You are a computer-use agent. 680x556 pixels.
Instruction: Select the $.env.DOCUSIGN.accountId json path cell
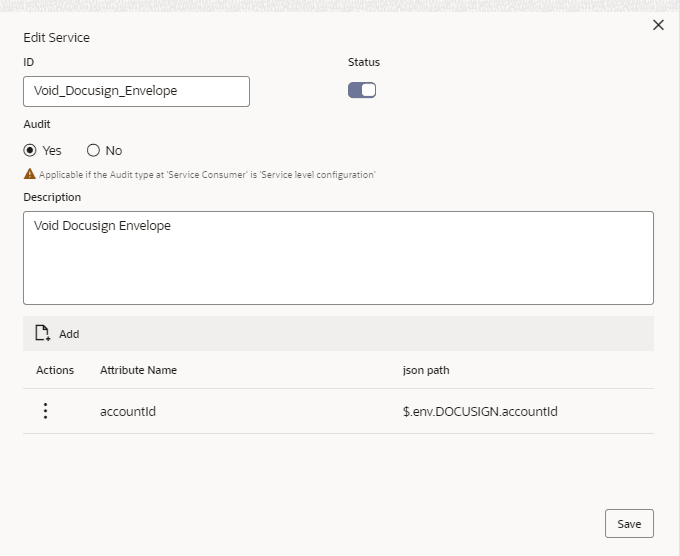473,411
